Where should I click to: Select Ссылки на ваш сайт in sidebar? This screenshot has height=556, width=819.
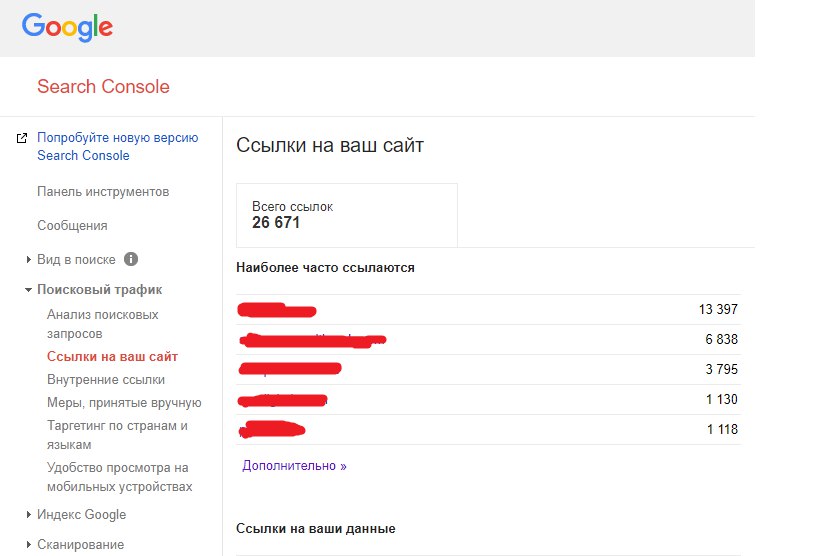point(112,356)
